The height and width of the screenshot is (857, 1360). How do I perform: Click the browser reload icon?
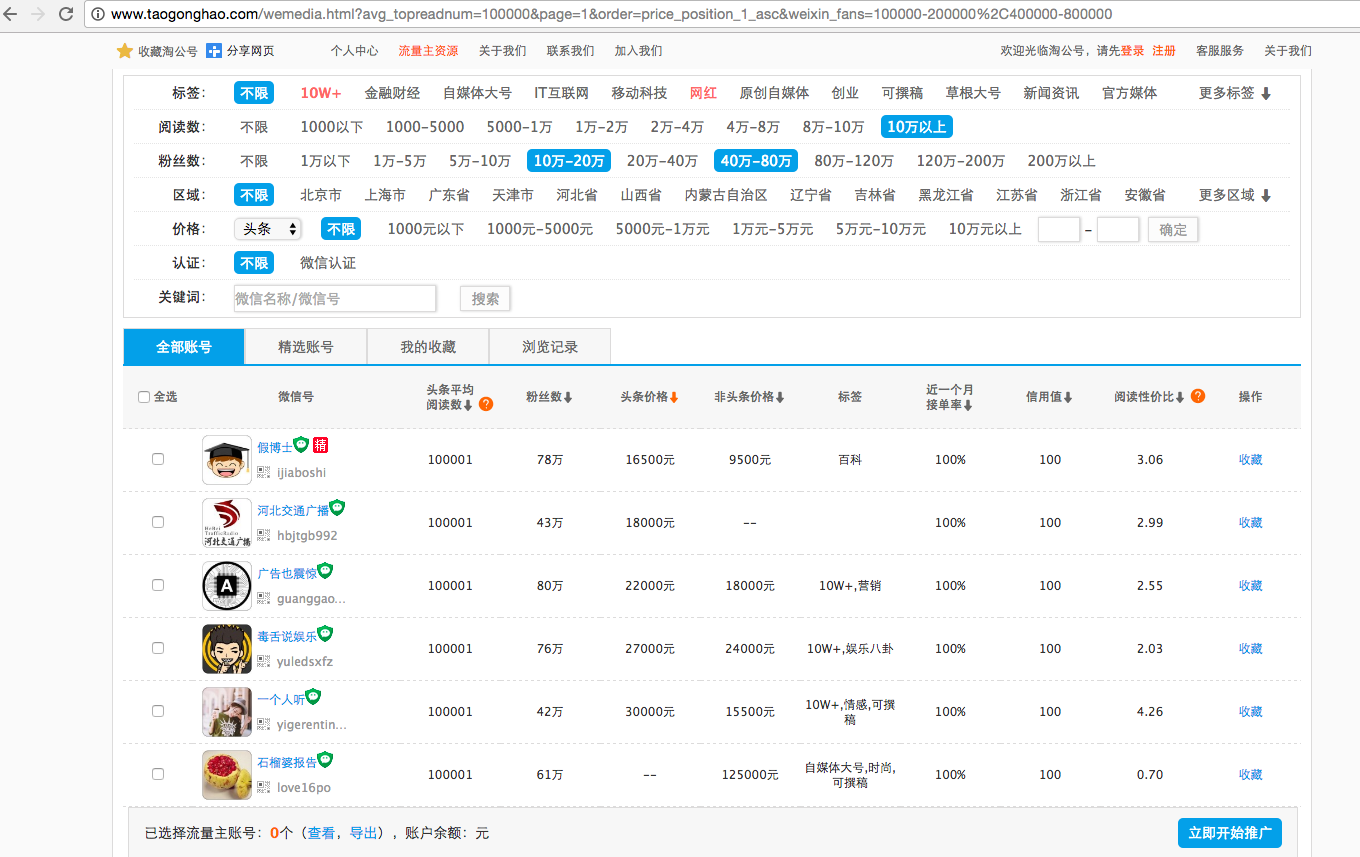point(66,14)
